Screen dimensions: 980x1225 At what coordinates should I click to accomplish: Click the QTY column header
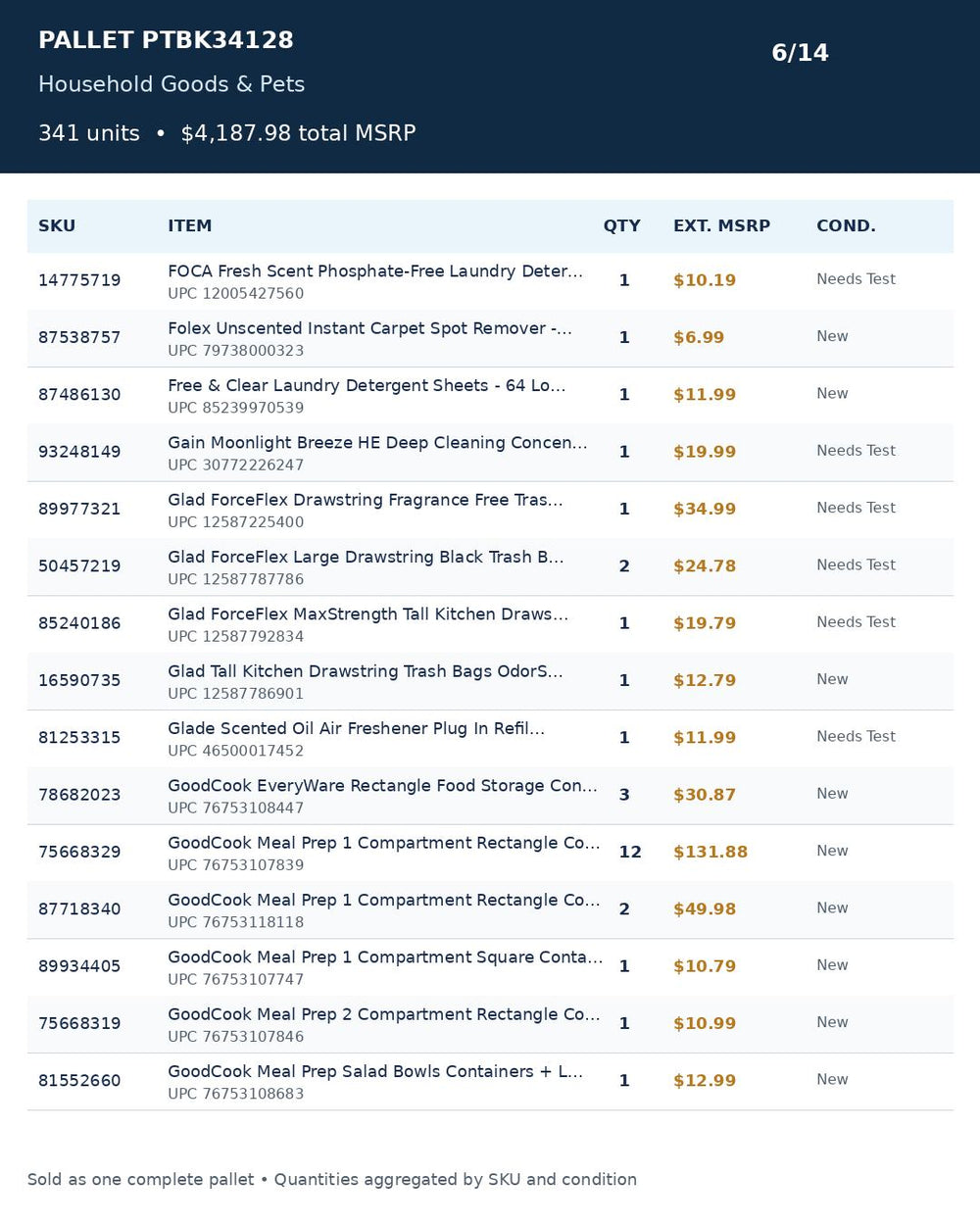(621, 225)
